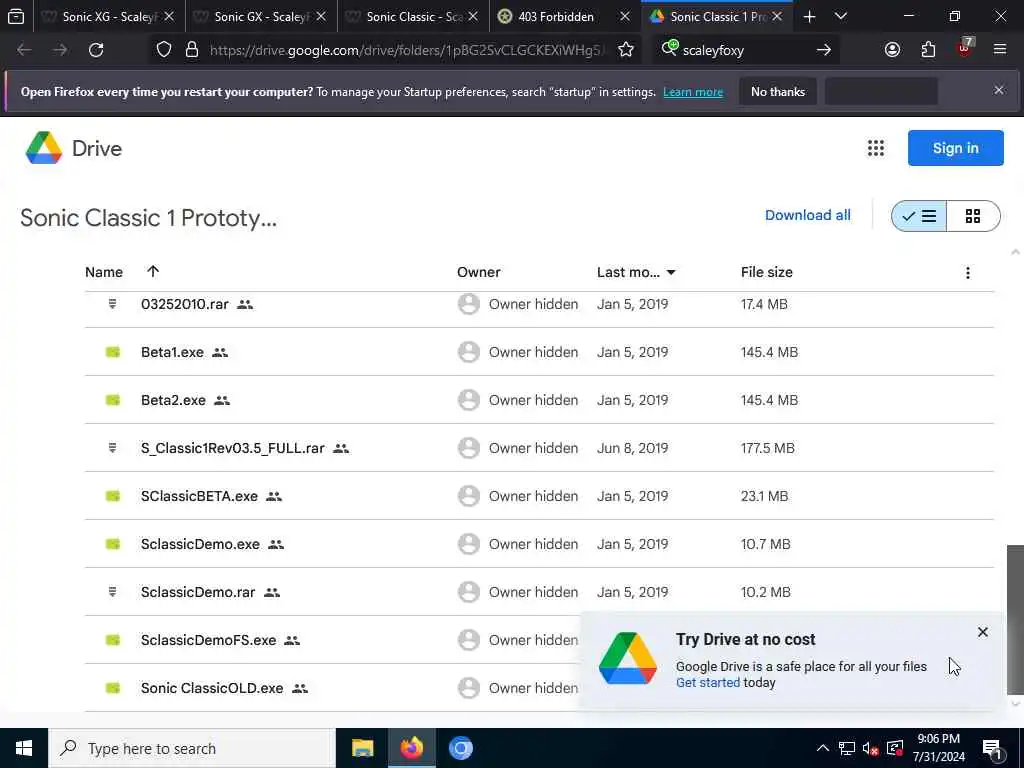
Task: Click the Sonic ClassicOLD.exe file icon
Action: click(113, 688)
